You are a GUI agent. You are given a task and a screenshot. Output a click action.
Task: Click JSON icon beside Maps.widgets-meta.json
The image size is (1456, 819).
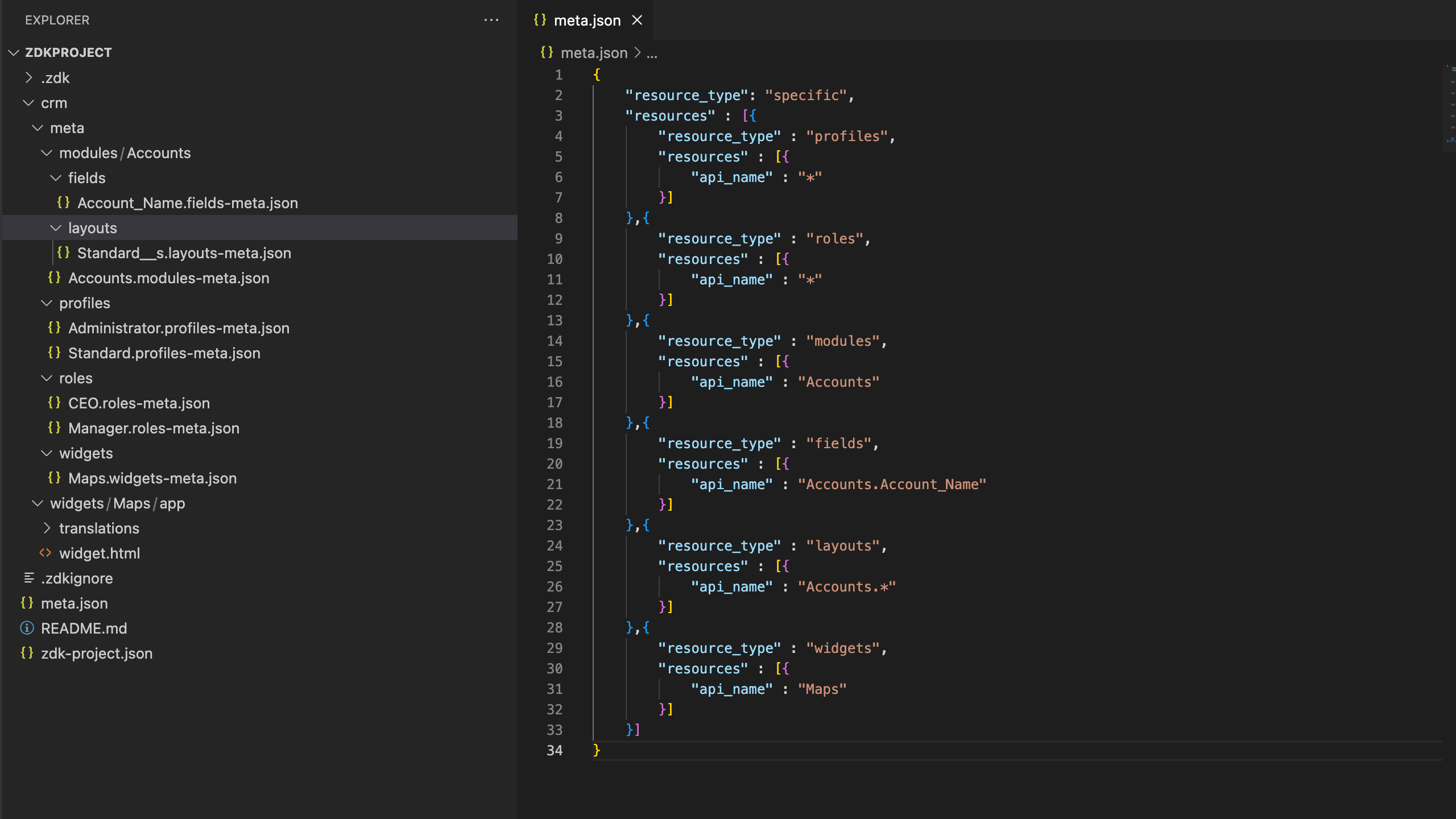pyautogui.click(x=54, y=477)
